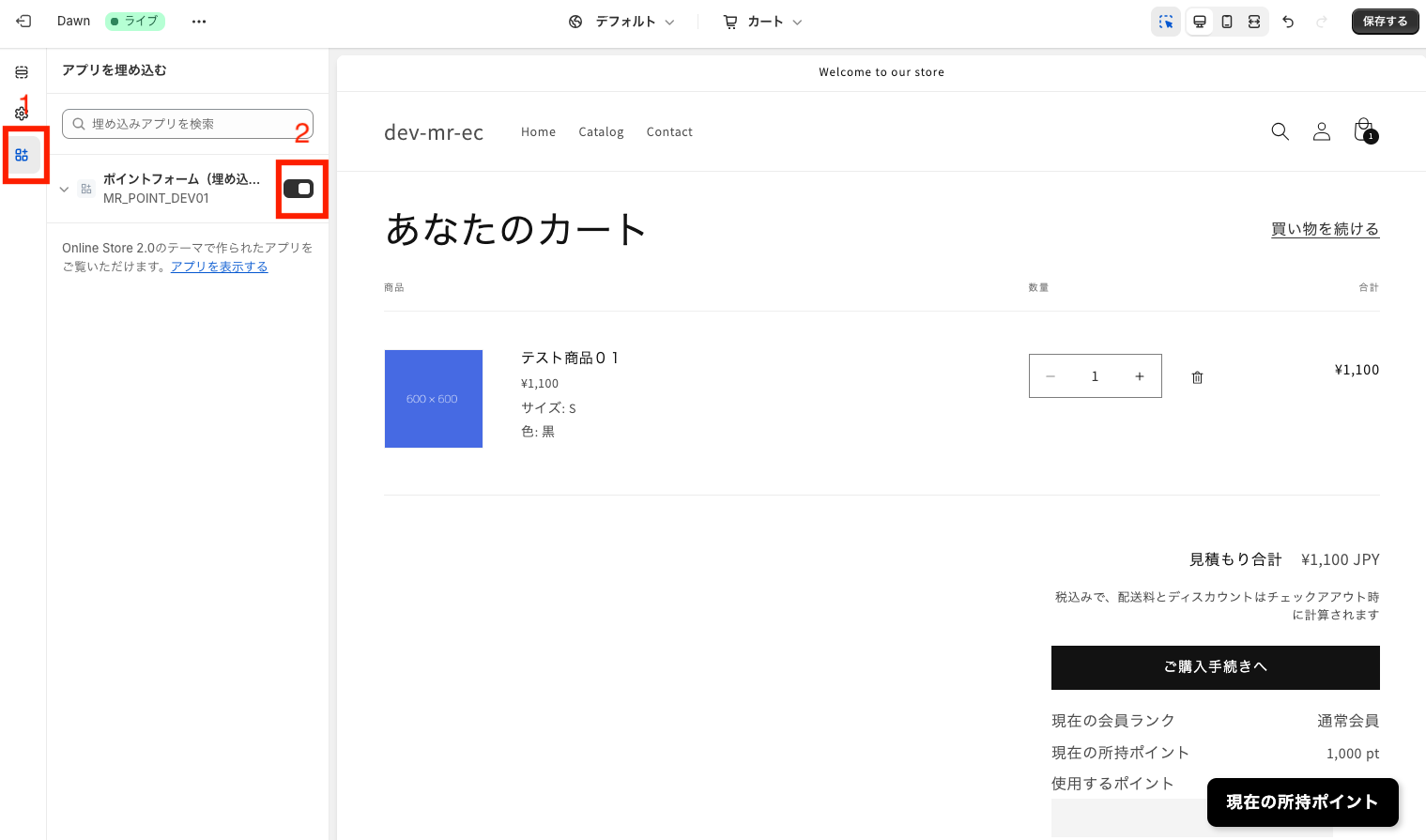This screenshot has width=1426, height=840.
Task: Click the ¥1,100 JPY estimated total
Action: click(1340, 559)
